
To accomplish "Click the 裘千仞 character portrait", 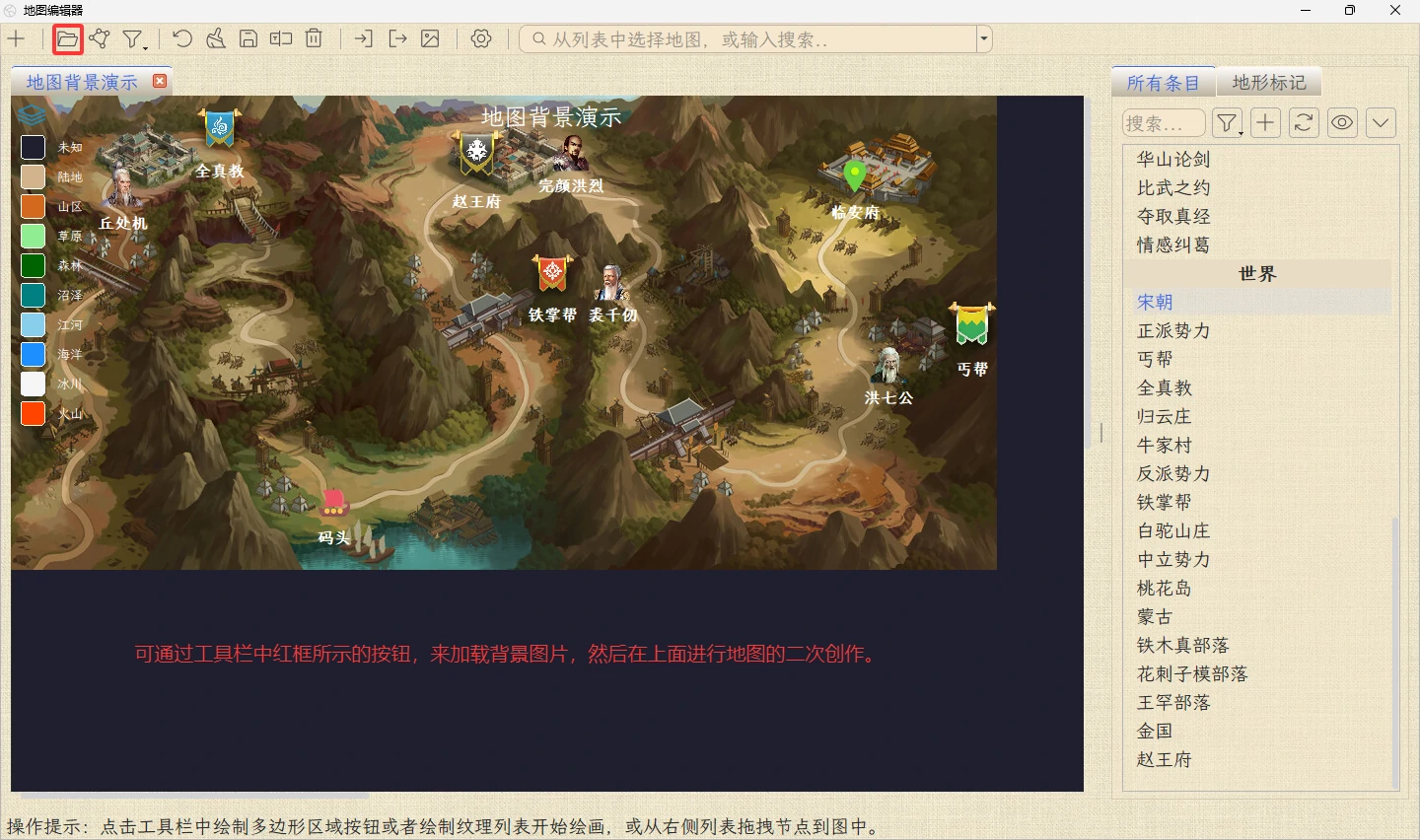I will click(611, 283).
